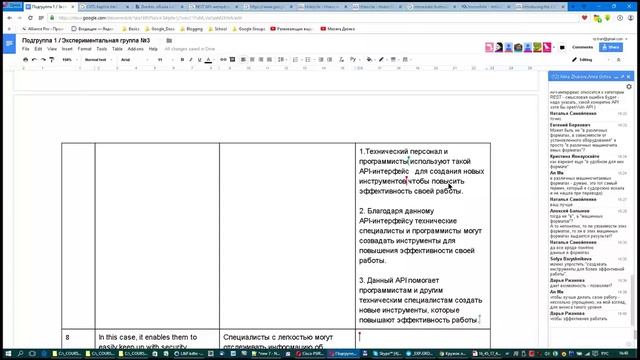The width and height of the screenshot is (640, 360).
Task: Click the blue Share button
Action: tap(611, 47)
